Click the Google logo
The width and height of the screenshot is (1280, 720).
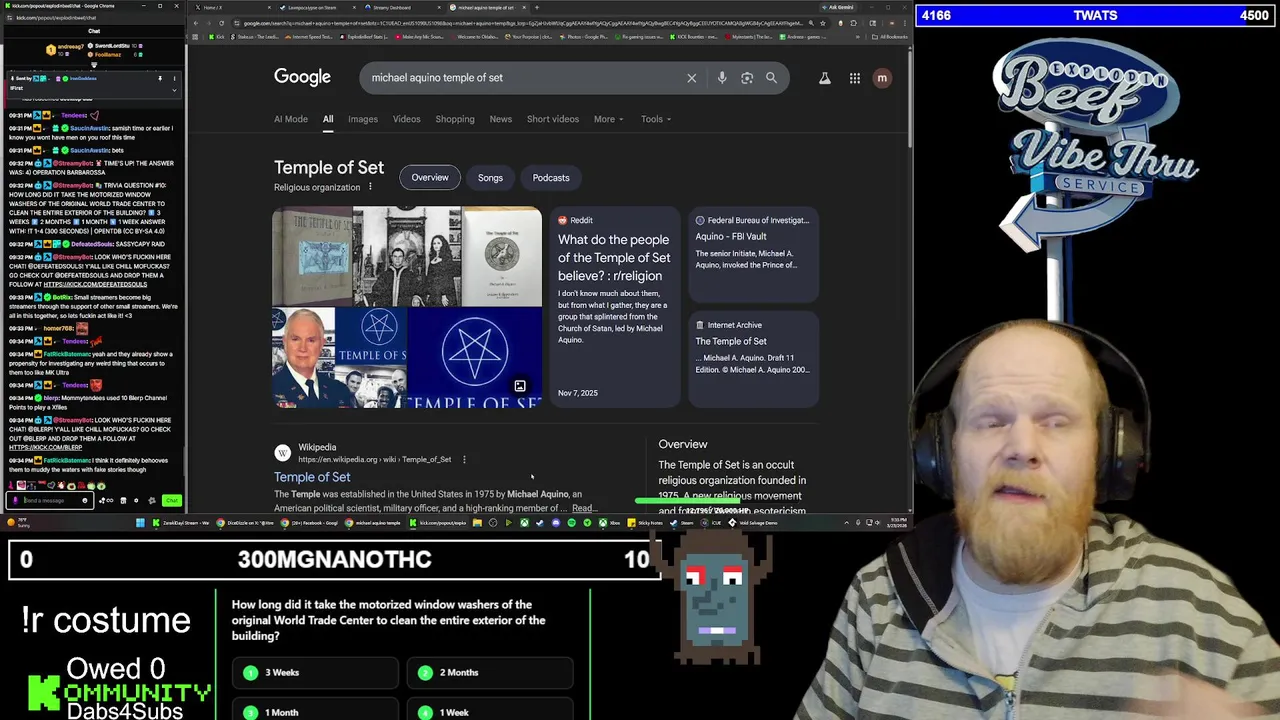(x=302, y=78)
